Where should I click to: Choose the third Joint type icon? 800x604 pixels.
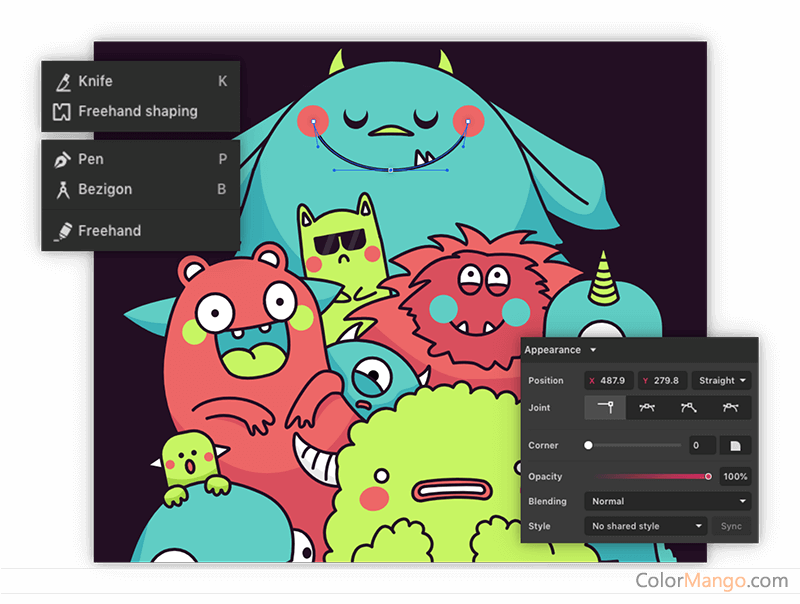click(x=689, y=408)
